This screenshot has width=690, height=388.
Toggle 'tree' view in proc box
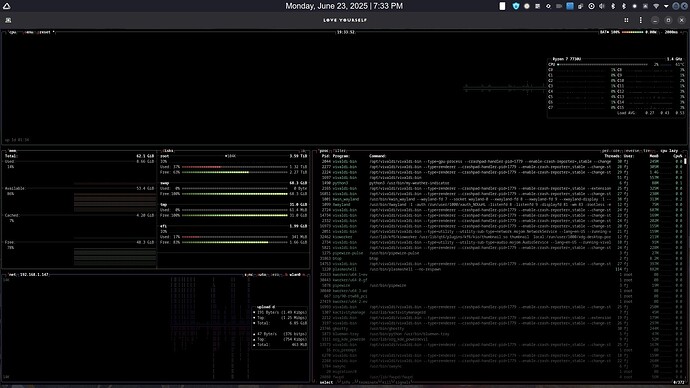coord(648,151)
